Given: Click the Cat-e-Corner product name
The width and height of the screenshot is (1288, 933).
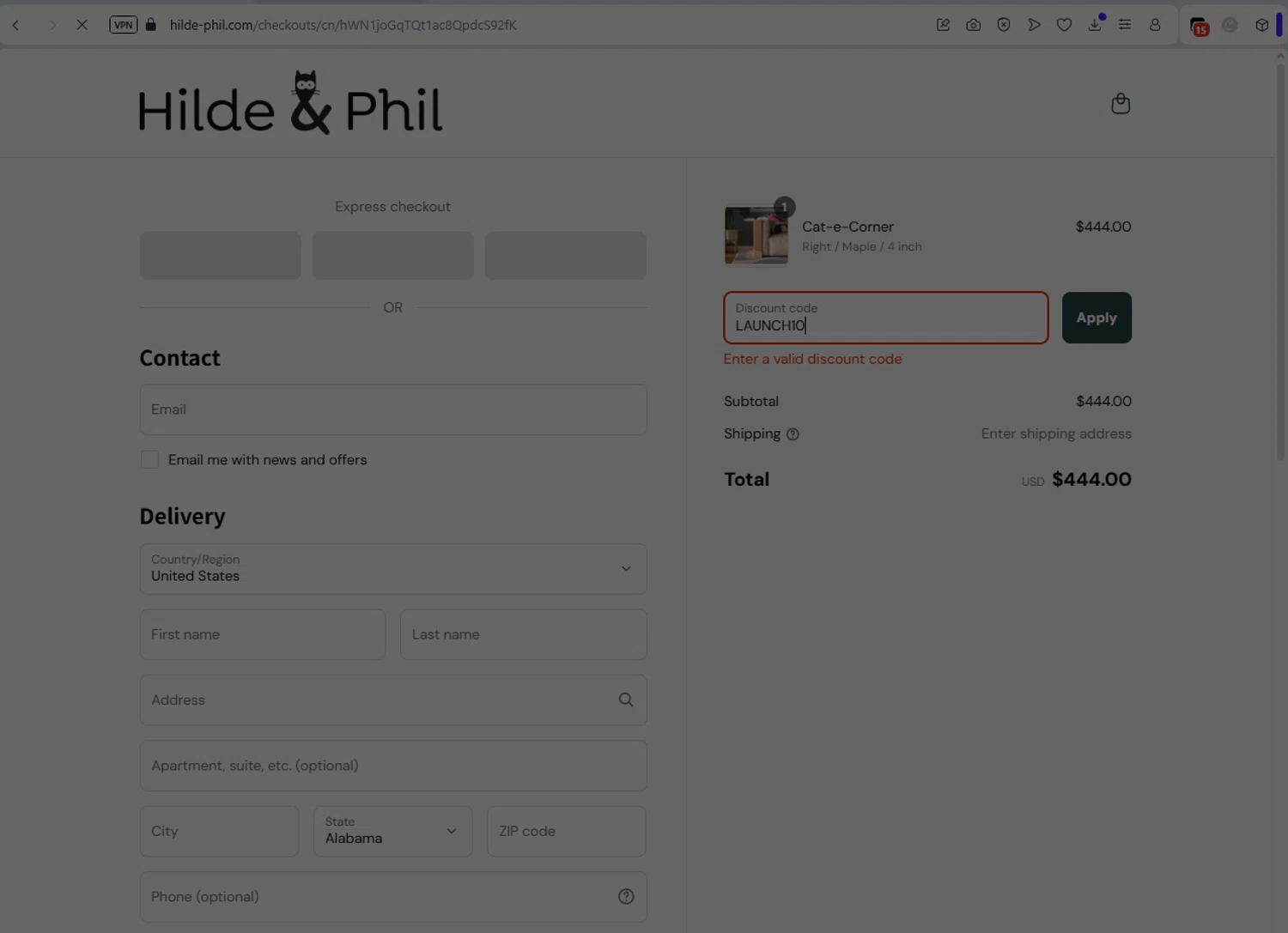Looking at the screenshot, I should coord(848,227).
